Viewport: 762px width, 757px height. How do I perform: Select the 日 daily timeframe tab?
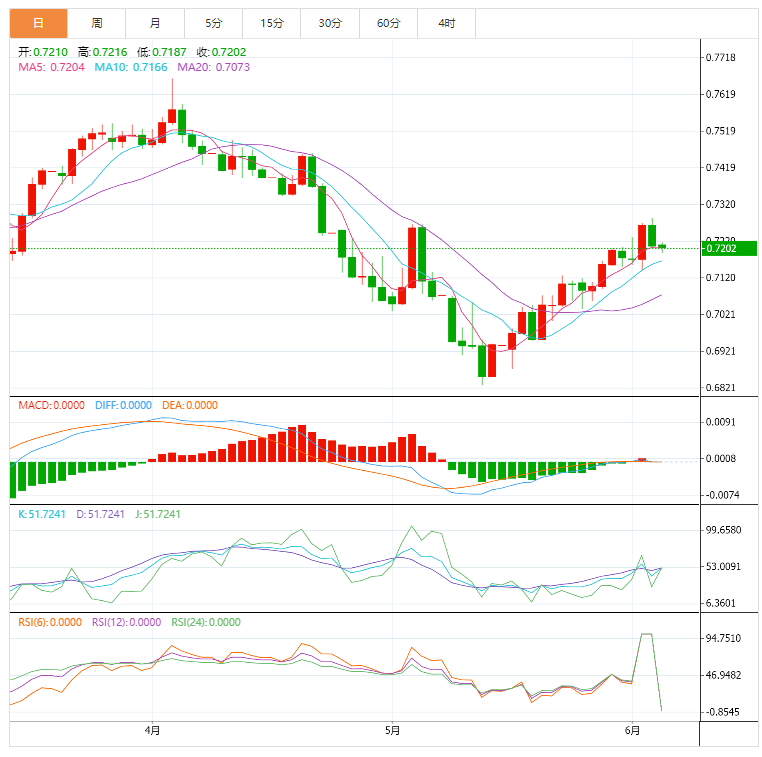point(38,23)
